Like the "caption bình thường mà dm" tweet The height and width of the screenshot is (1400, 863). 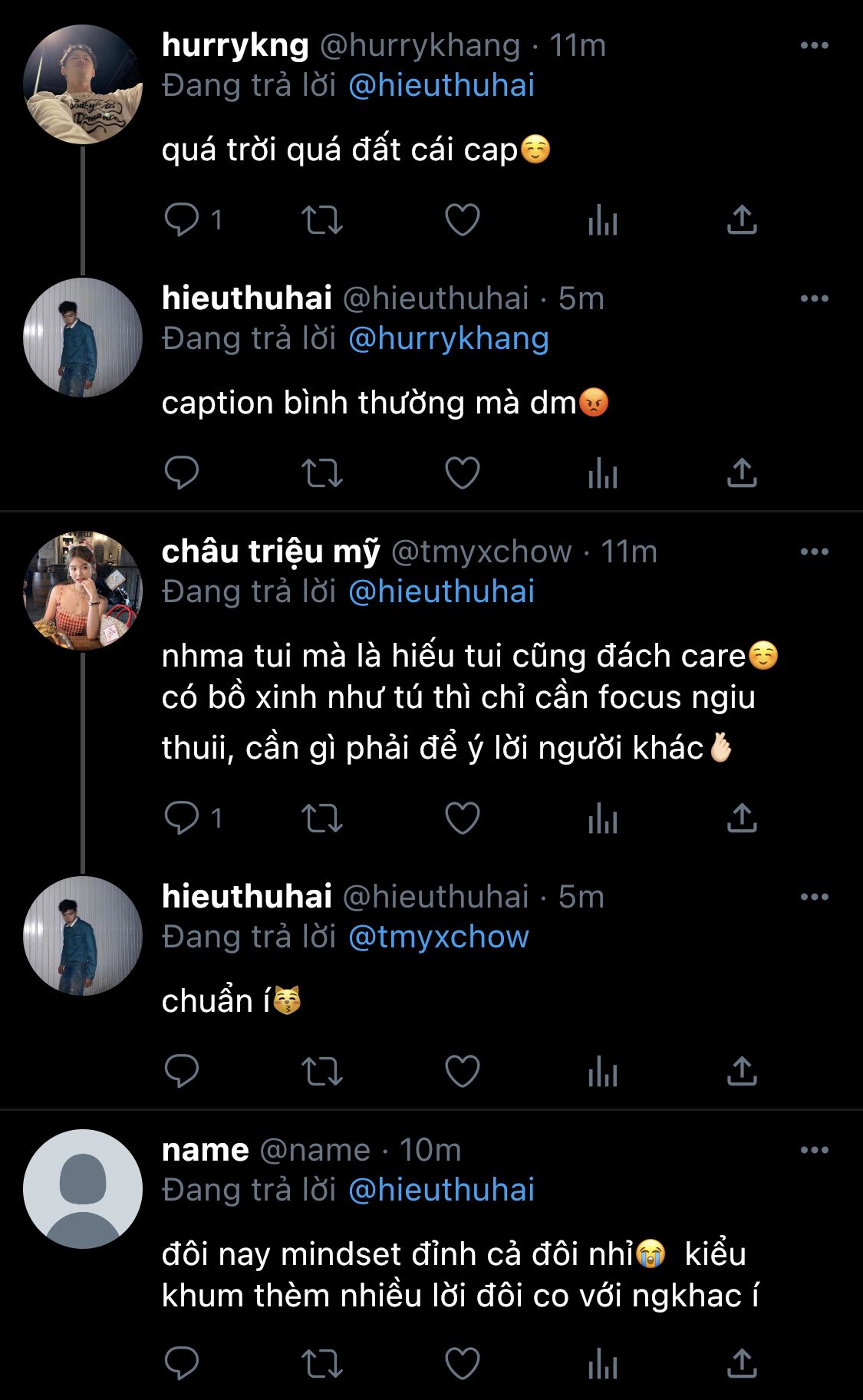(463, 473)
